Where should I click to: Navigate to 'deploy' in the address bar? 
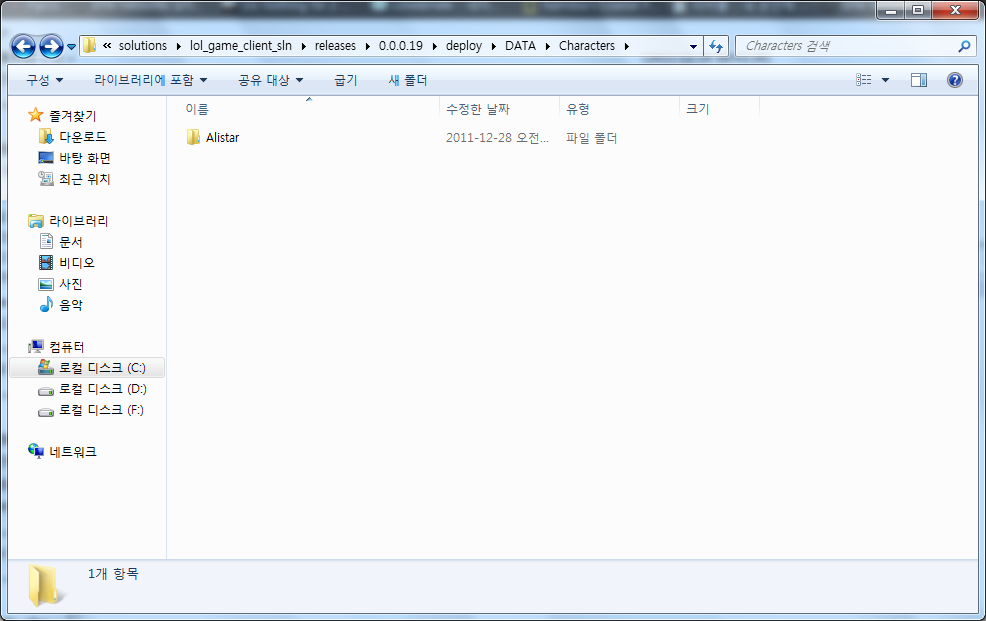pyautogui.click(x=463, y=45)
